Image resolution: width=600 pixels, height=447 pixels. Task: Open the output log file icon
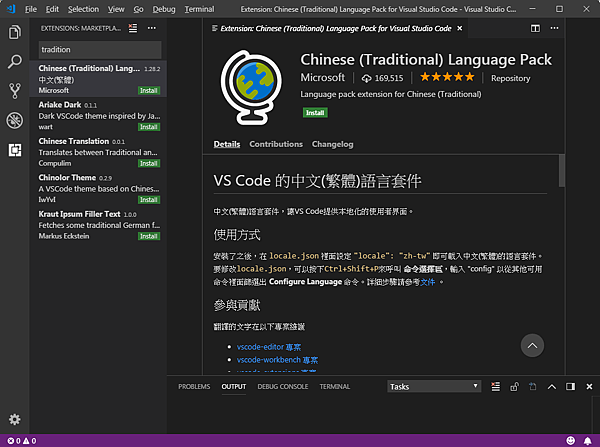[533, 387]
